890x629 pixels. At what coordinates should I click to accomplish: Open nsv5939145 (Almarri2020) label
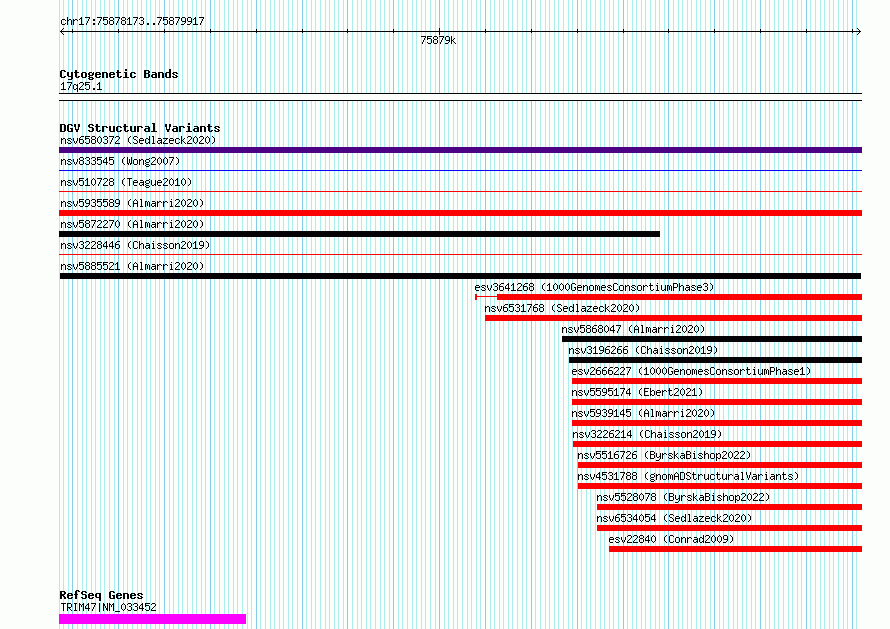[x=643, y=413]
